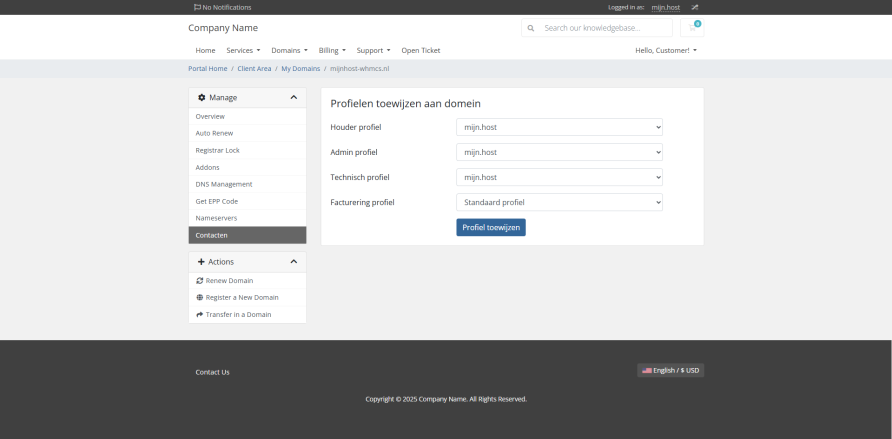Click the shopping cart icon

pyautogui.click(x=692, y=28)
